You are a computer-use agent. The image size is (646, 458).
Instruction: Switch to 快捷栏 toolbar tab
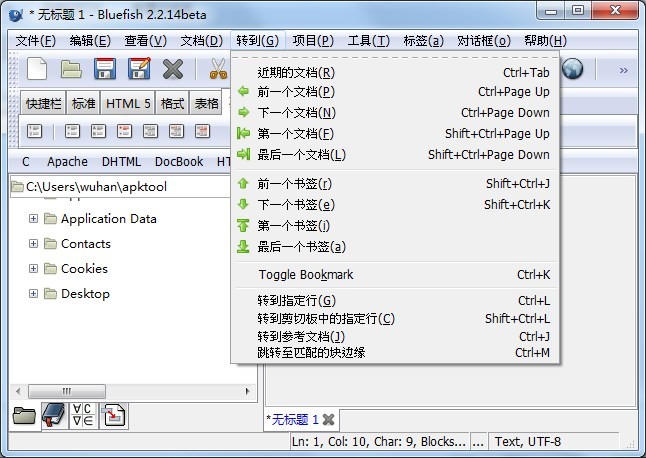pos(43,103)
